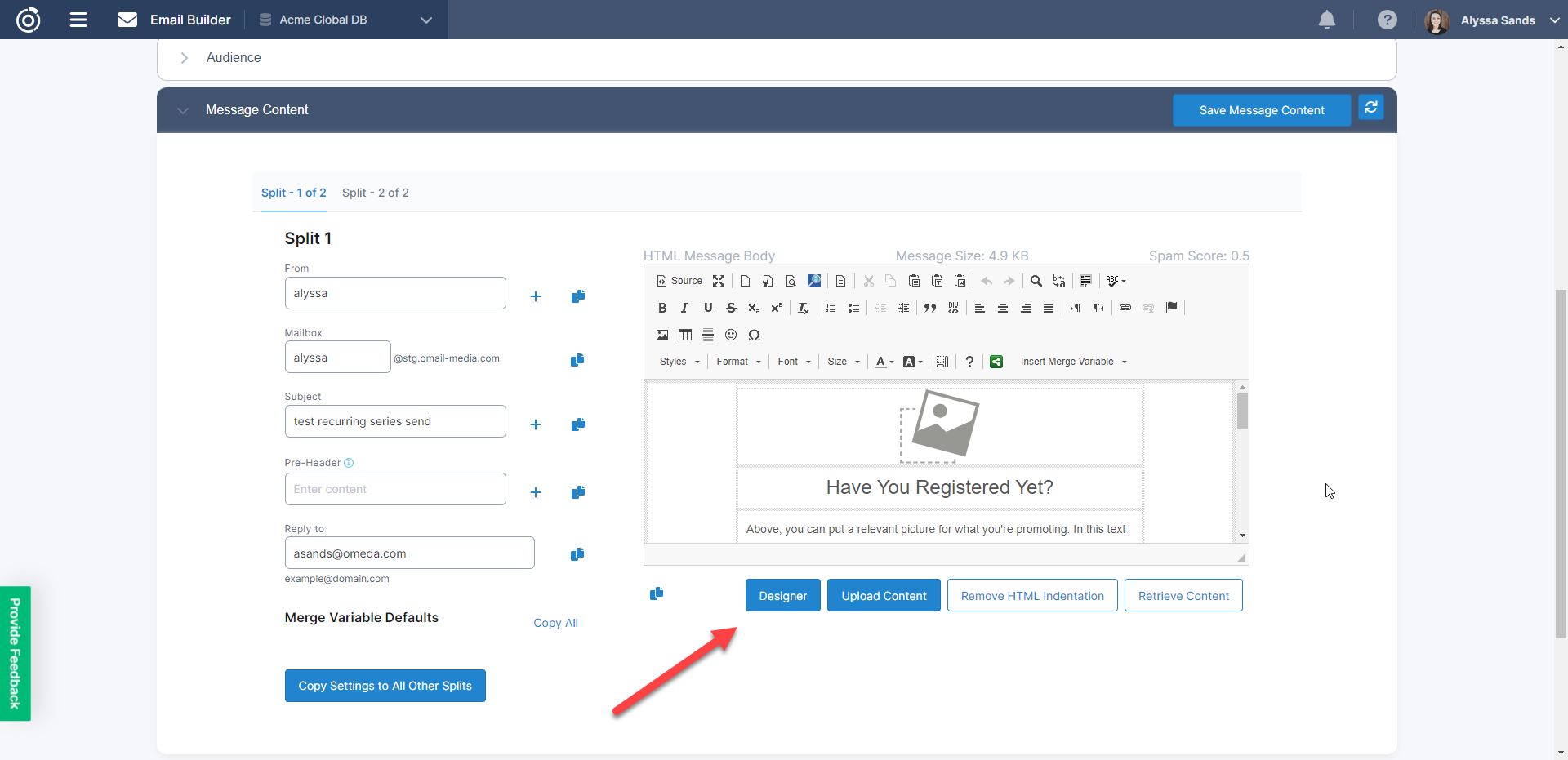Expand the Audience section

(185, 58)
